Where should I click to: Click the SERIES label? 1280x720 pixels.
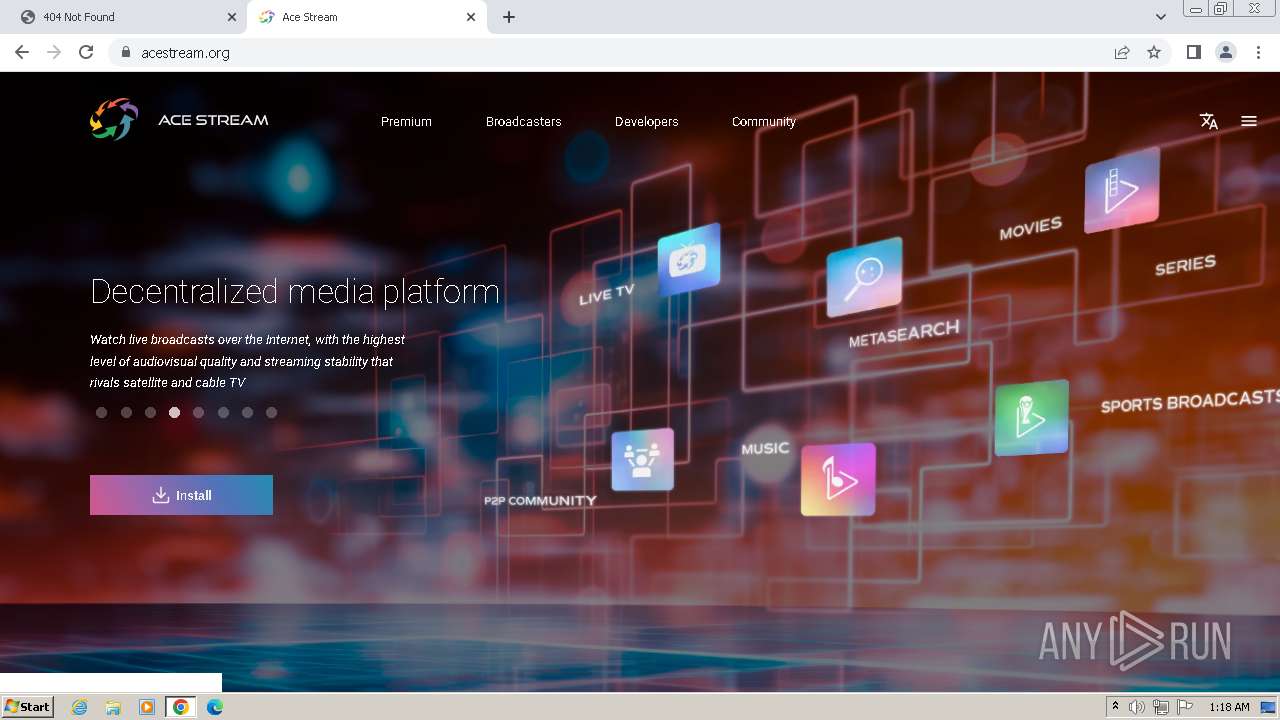click(x=1185, y=265)
